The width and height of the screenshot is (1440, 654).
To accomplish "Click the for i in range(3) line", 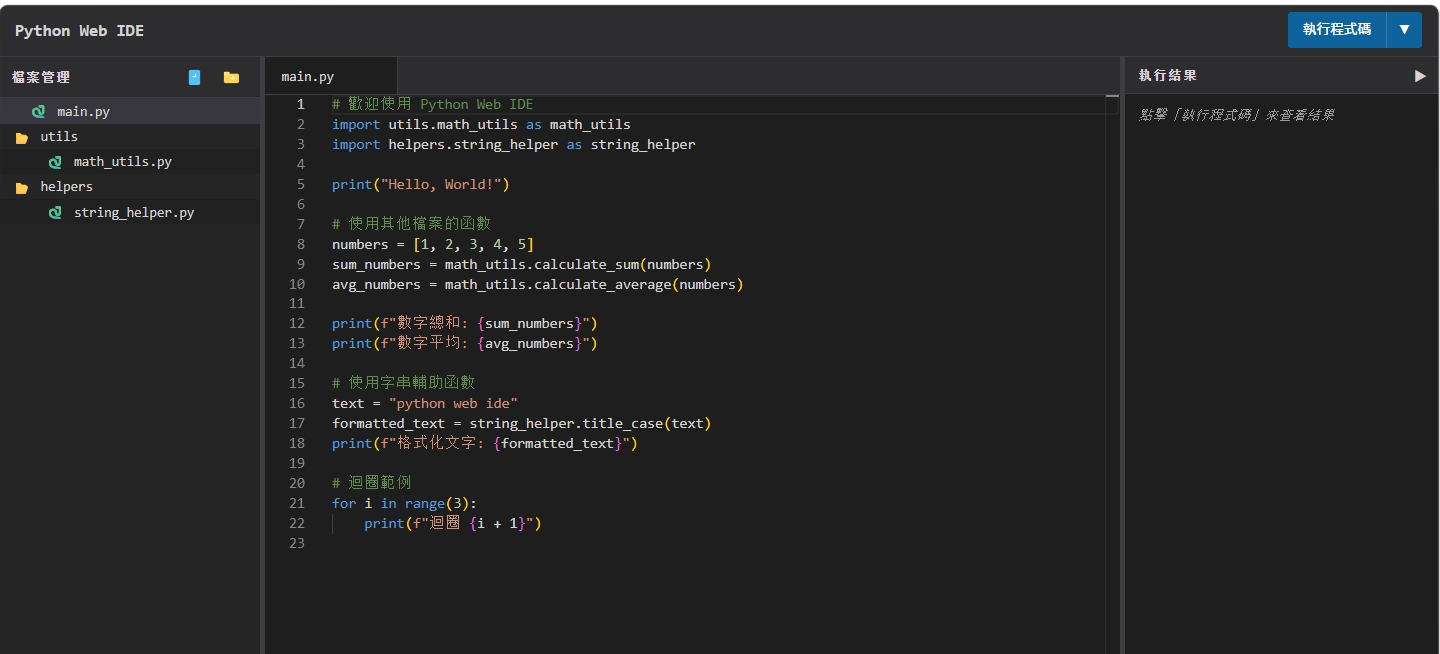I will tap(405, 503).
